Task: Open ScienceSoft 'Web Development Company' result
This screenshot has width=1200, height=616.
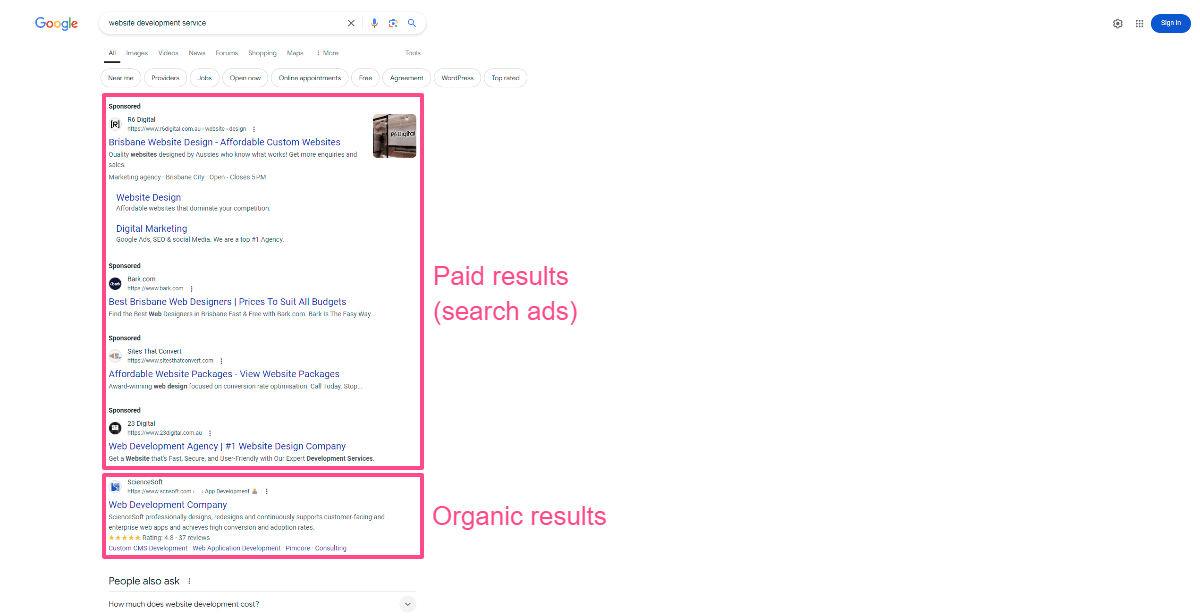Action: tap(168, 504)
